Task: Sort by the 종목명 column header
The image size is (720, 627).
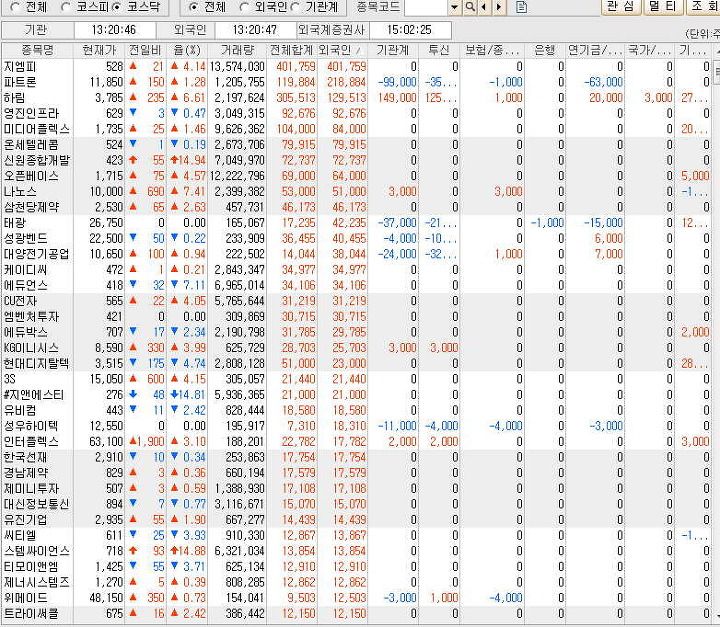Action: pos(38,50)
